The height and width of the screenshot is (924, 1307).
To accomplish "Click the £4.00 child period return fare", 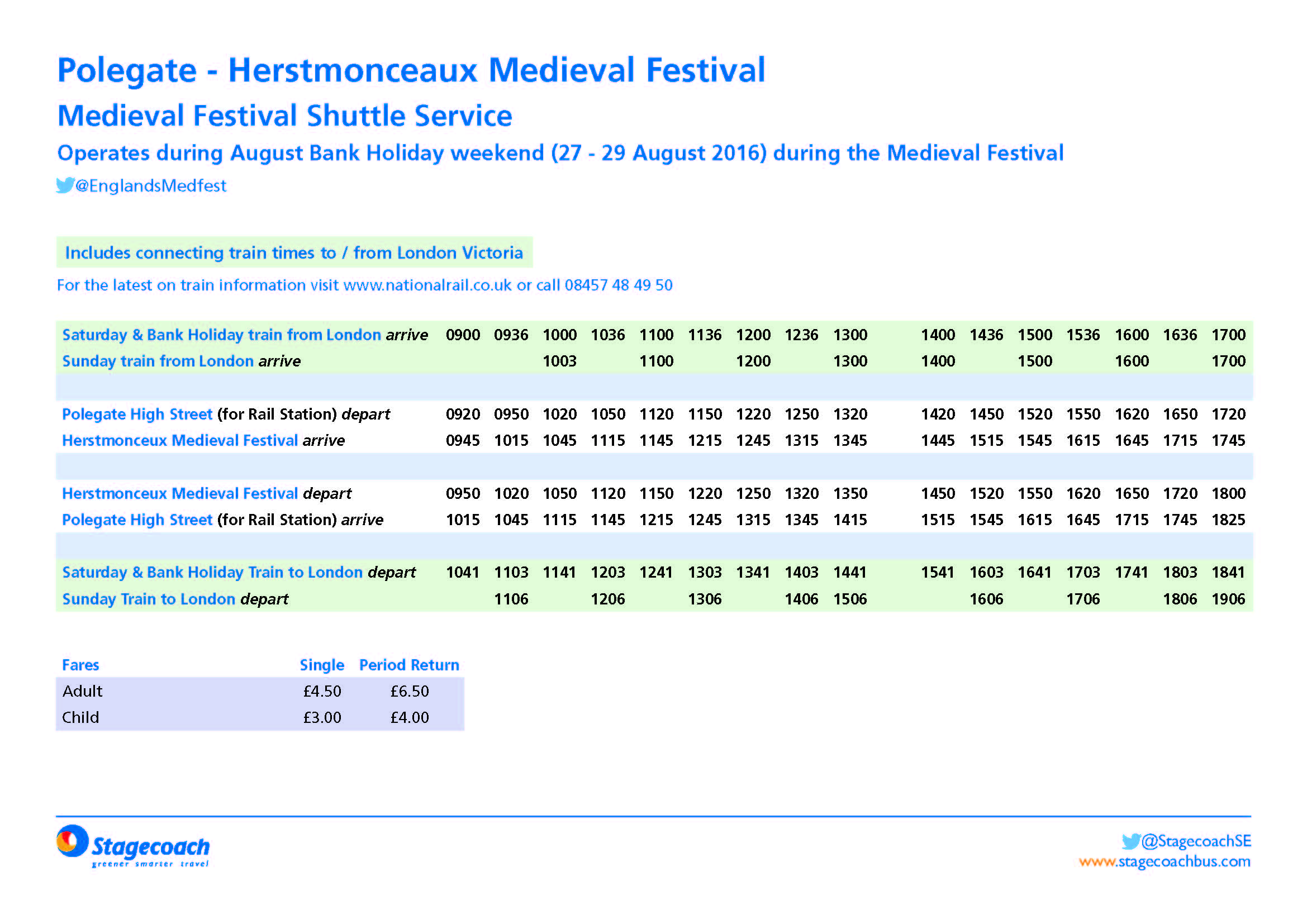I will (x=410, y=717).
